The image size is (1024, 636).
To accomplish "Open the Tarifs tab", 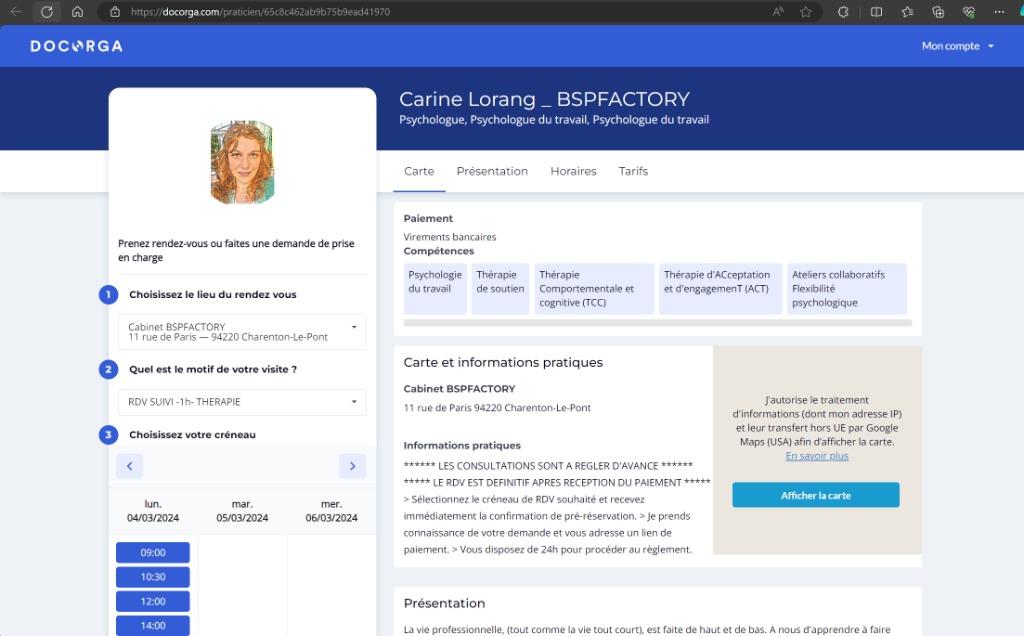I will [633, 171].
